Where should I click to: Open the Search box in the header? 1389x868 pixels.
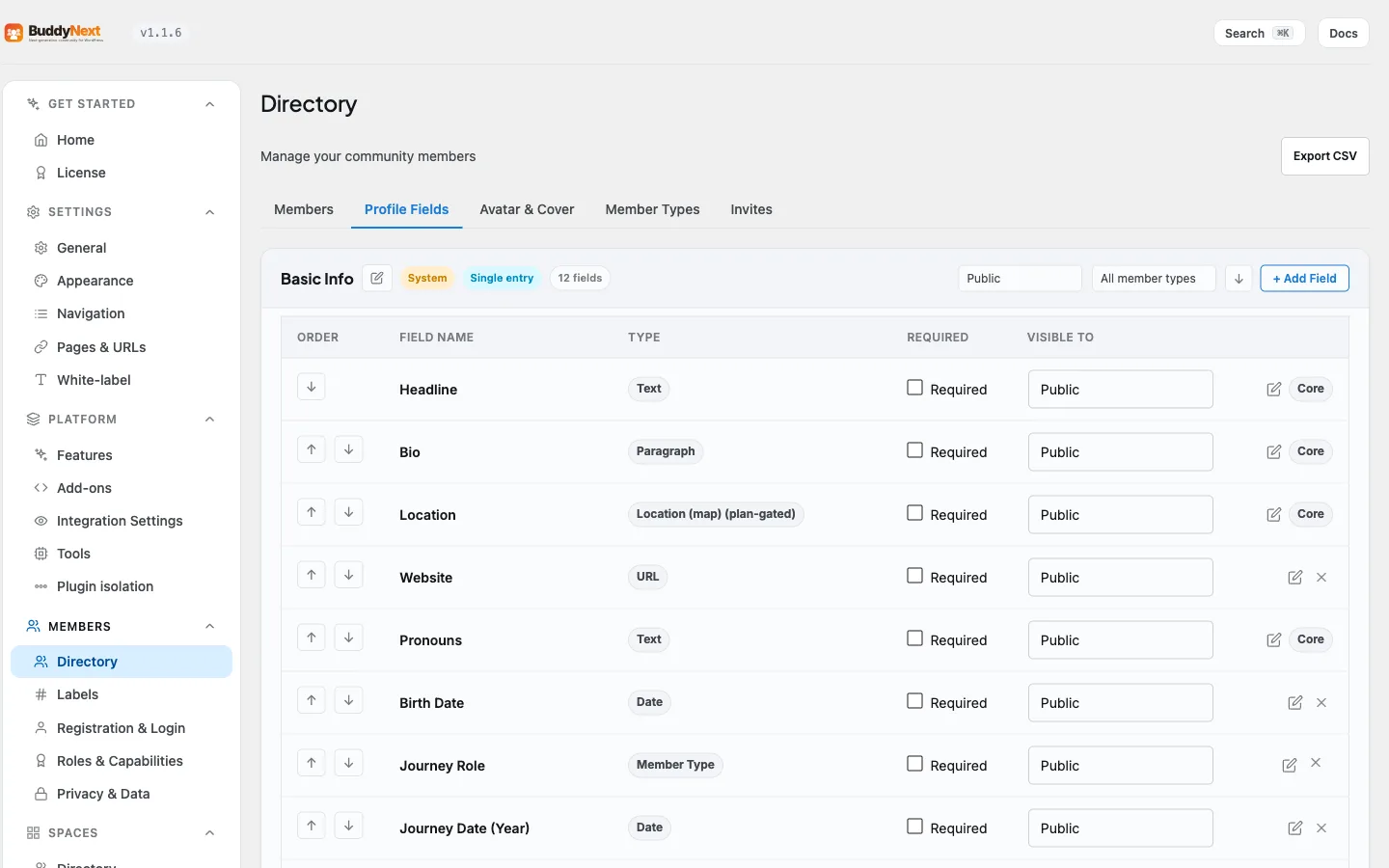1259,33
